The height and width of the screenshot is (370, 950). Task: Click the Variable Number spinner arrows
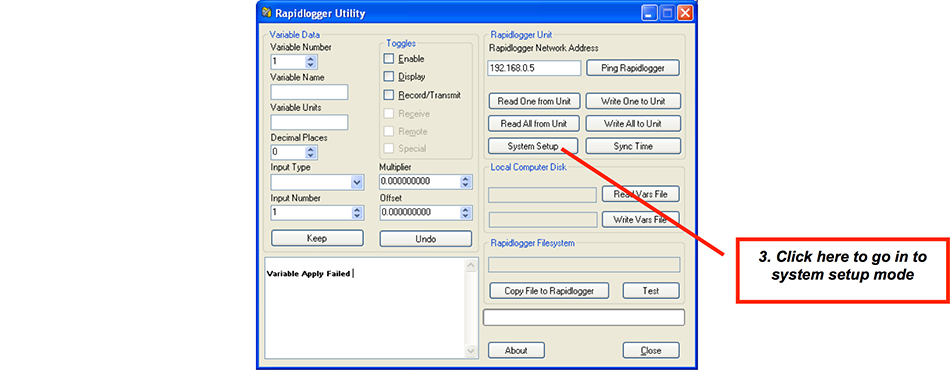(311, 62)
